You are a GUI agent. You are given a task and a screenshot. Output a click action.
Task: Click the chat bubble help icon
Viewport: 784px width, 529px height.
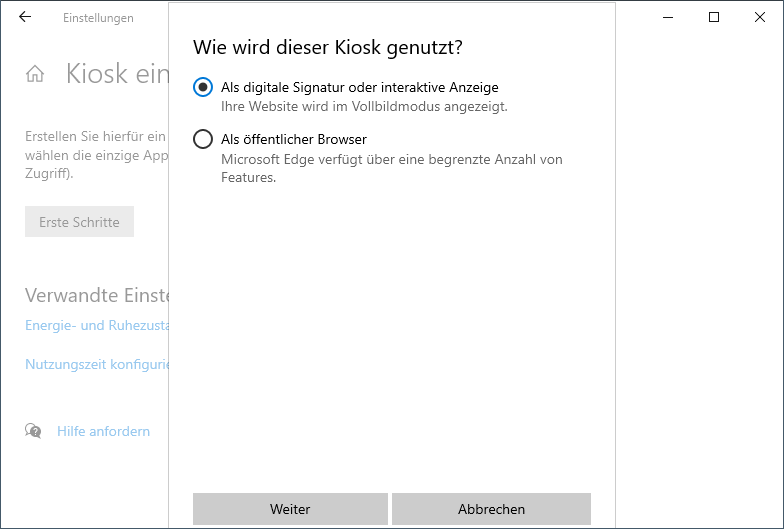coord(34,431)
